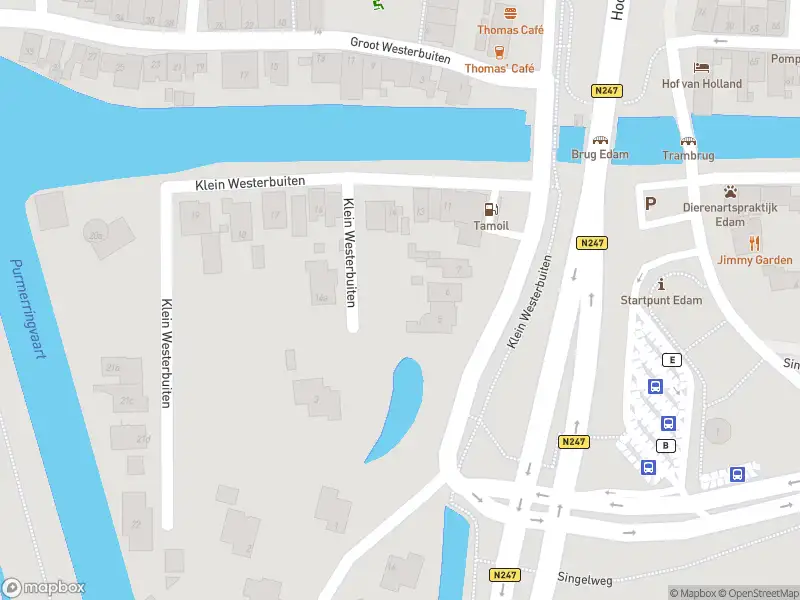The image size is (800, 600).
Task: Select the bus stop icon beside platform E
Action: 656,386
